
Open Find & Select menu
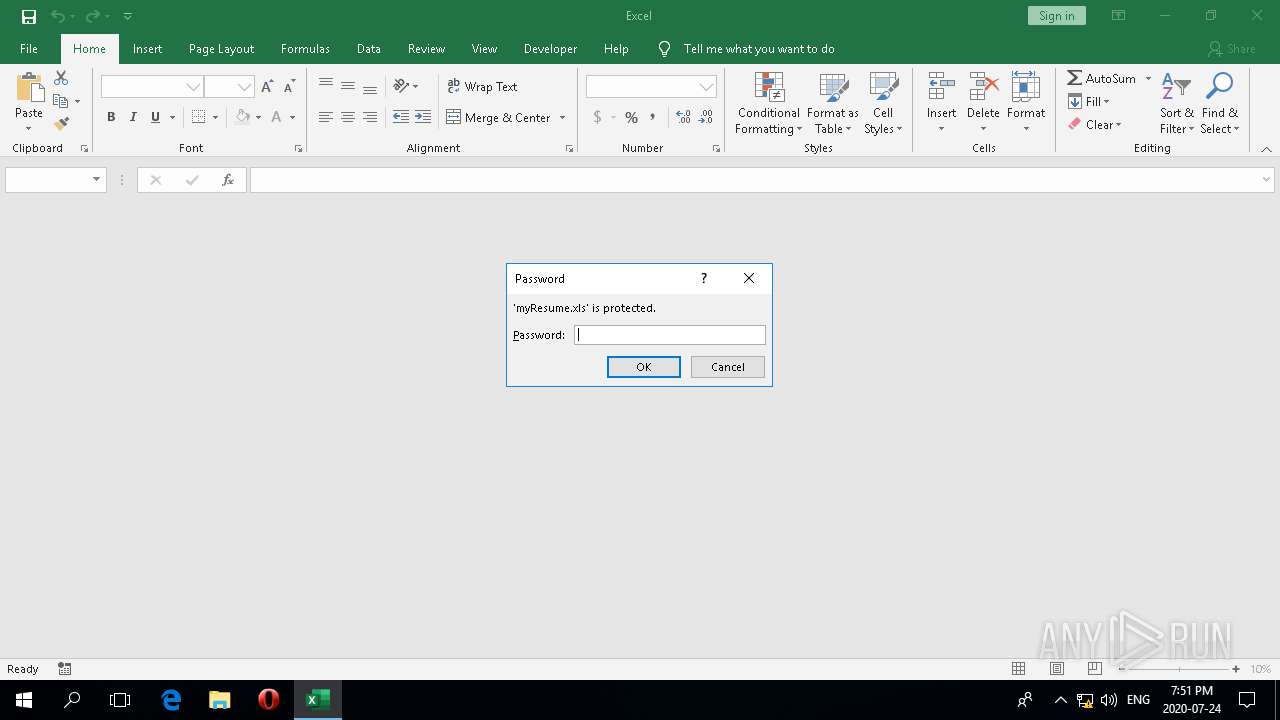click(1220, 103)
